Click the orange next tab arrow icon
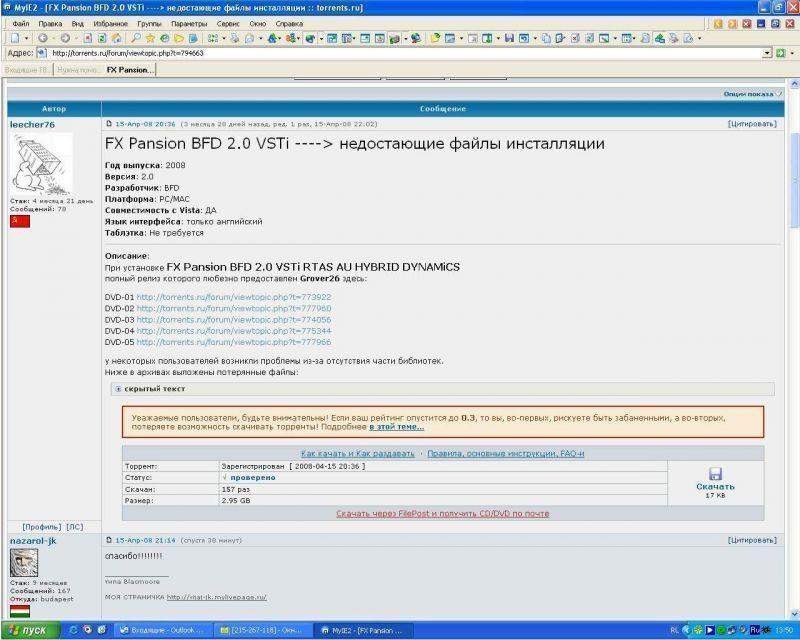Image resolution: width=800 pixels, height=640 pixels. [733, 23]
